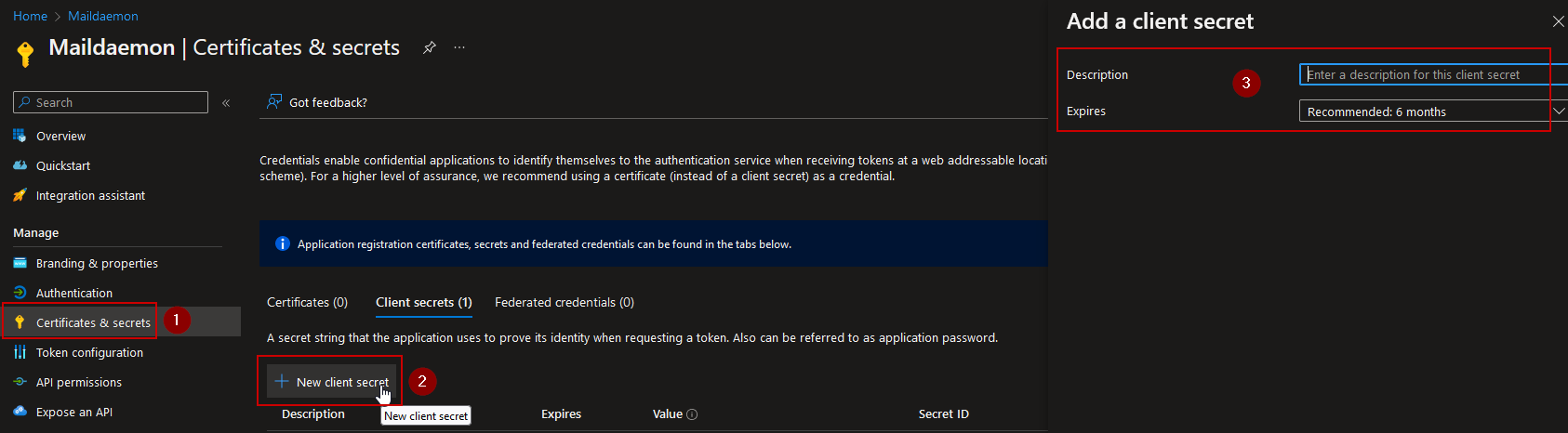
Task: Click the Branding & properties icon
Action: 20,263
